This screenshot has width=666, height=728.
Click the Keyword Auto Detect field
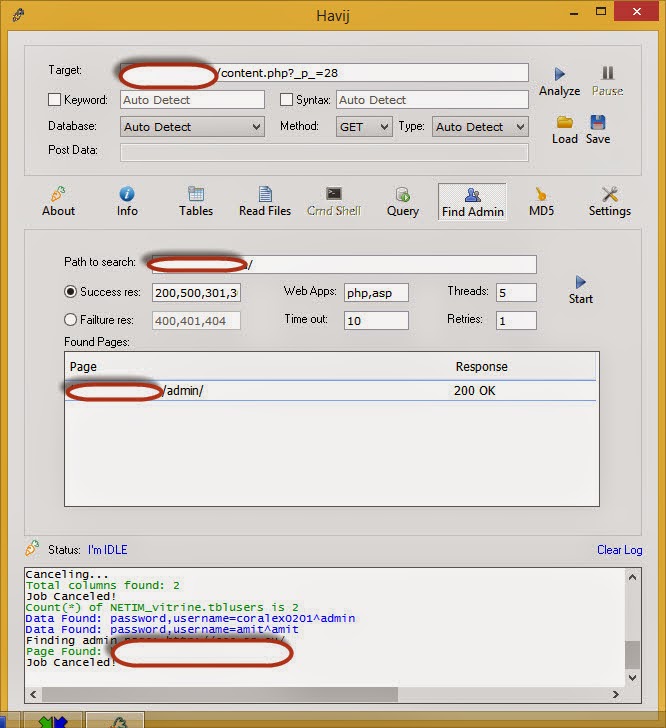pyautogui.click(x=192, y=100)
